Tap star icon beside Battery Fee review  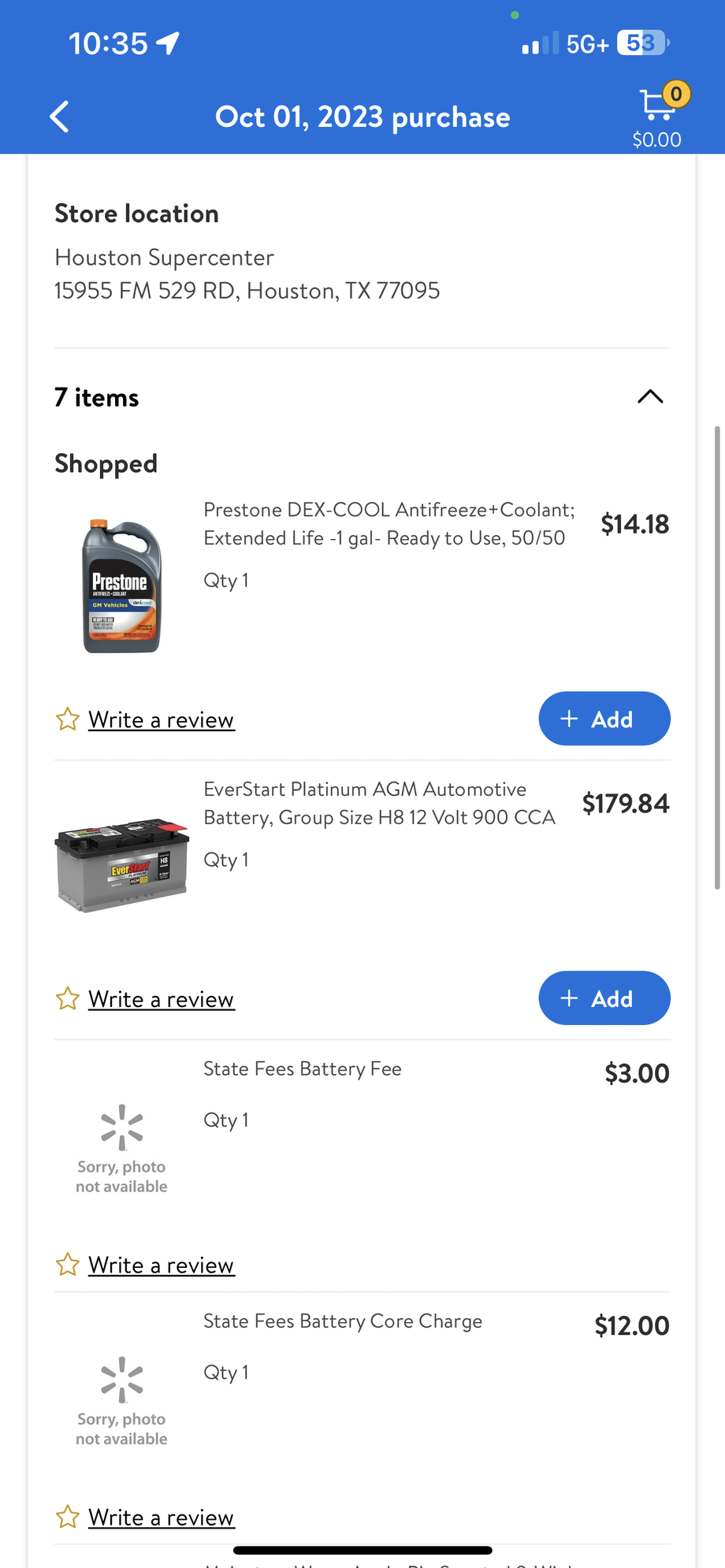(x=68, y=1265)
